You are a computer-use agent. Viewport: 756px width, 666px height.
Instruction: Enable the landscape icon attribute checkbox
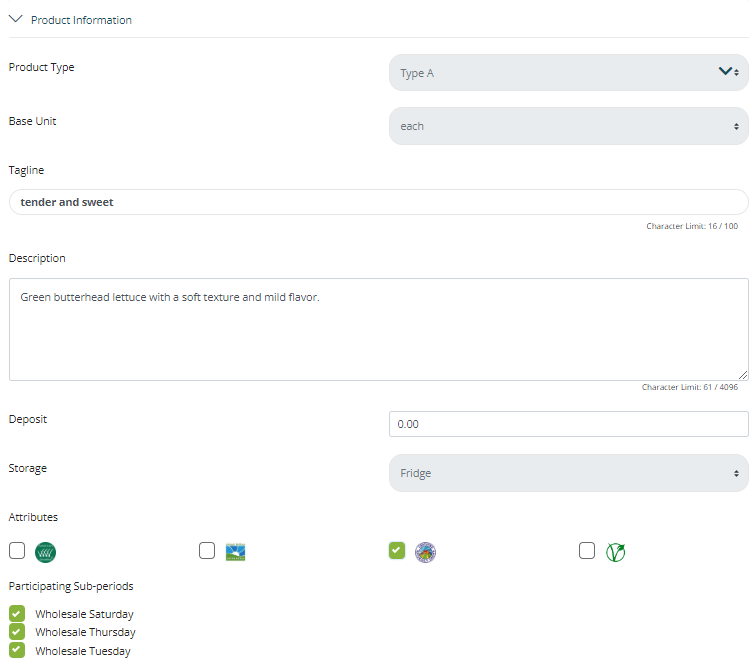207,551
